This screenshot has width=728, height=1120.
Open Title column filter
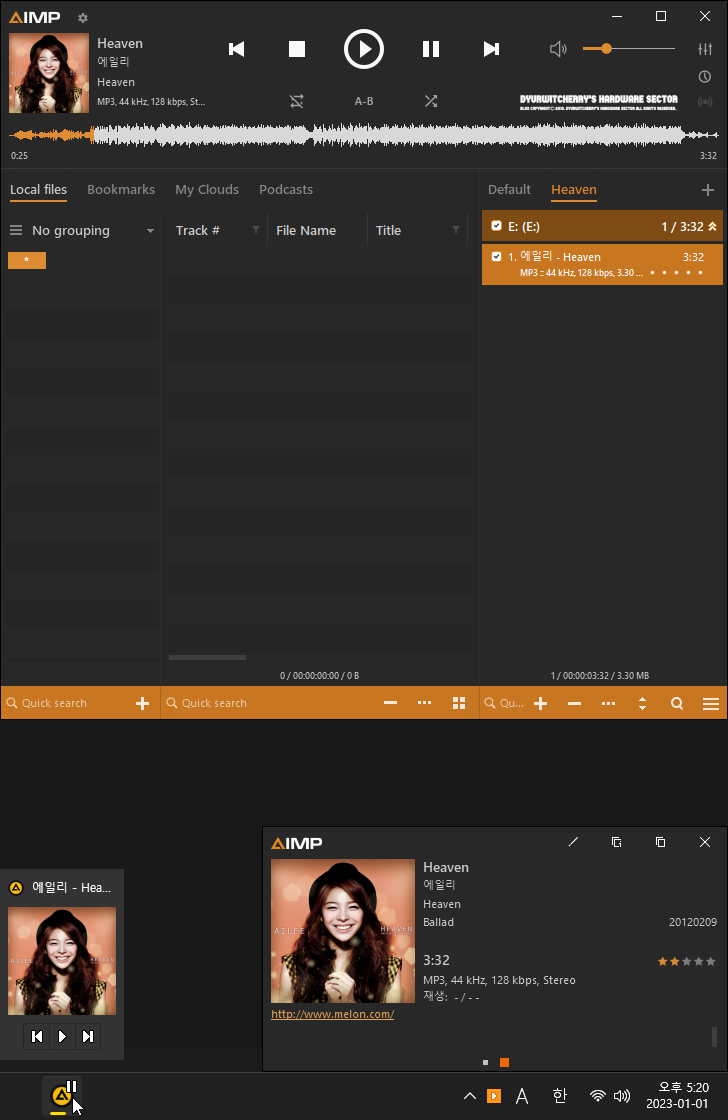(x=456, y=230)
